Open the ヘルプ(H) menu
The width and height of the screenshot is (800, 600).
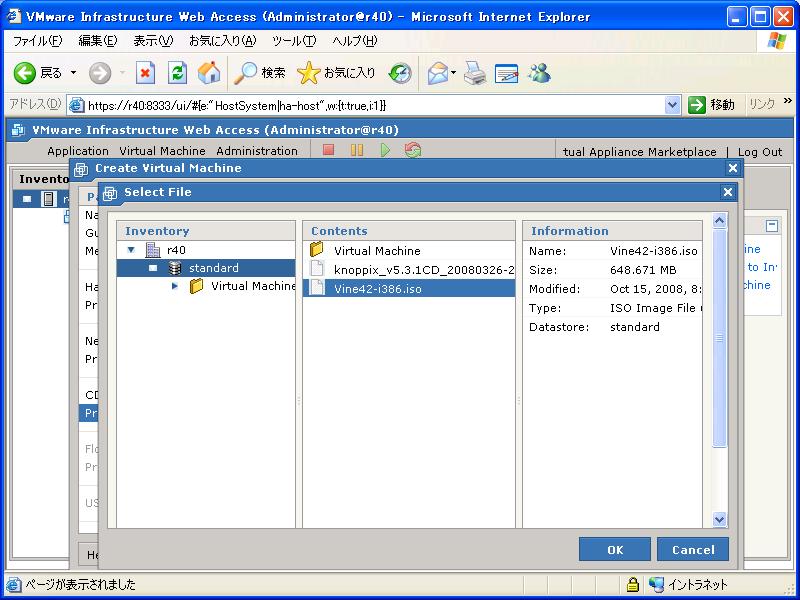point(355,41)
